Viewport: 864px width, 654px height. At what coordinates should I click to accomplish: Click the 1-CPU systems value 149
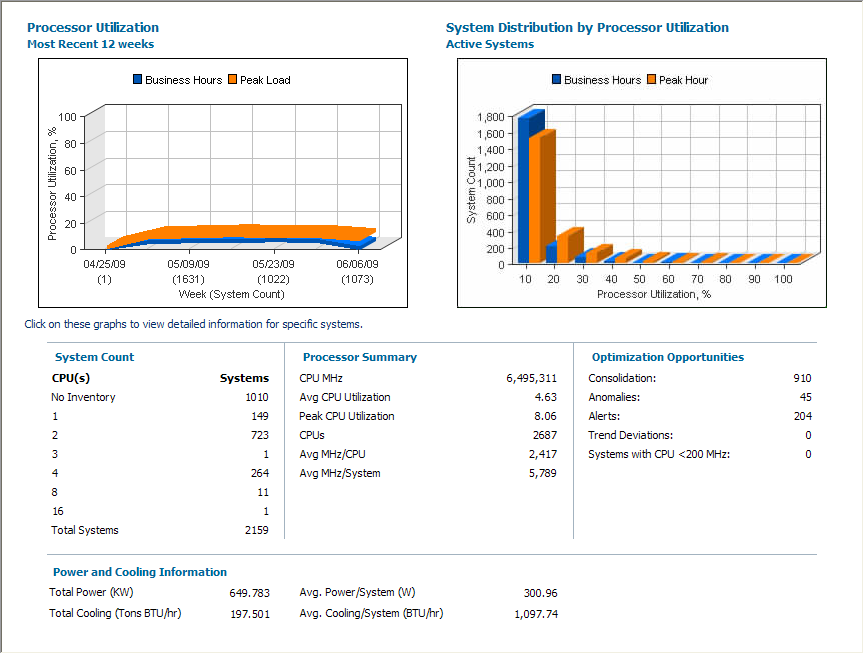point(260,416)
